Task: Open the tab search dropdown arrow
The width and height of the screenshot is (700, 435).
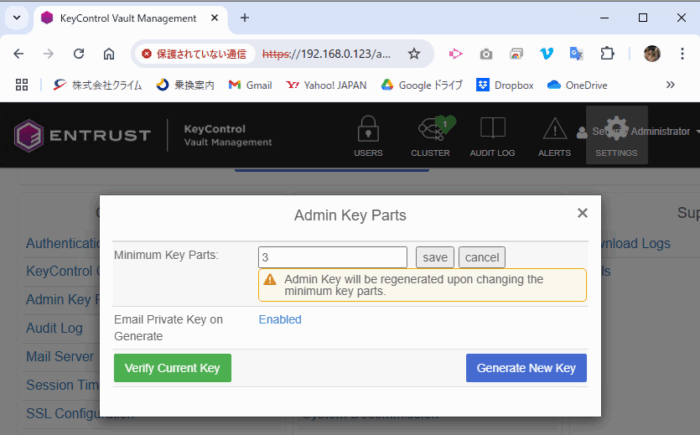Action: (17, 18)
